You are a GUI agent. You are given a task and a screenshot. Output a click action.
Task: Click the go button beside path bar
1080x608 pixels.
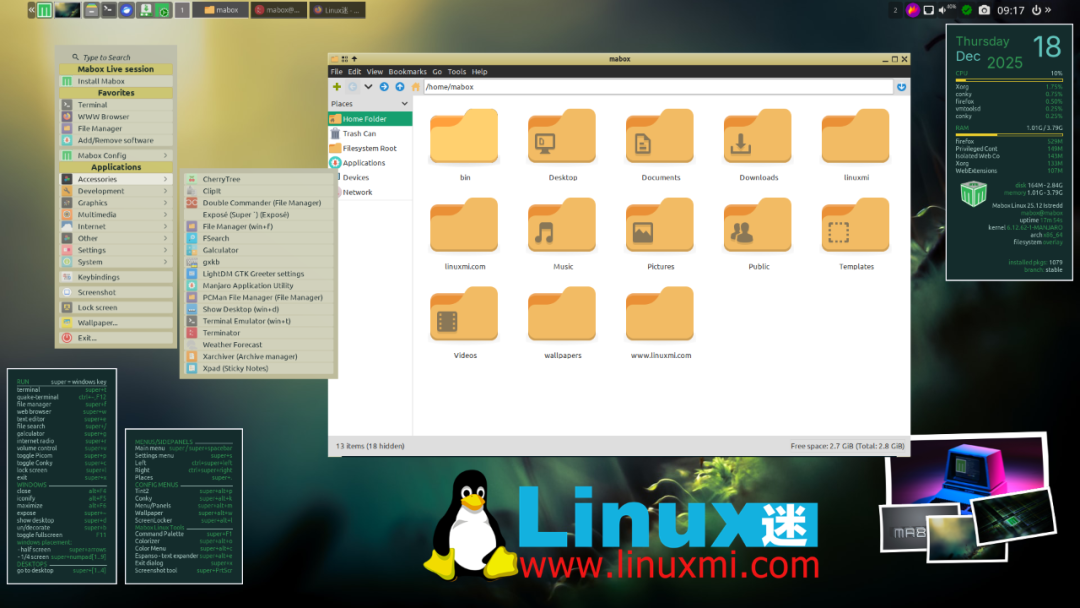pyautogui.click(x=901, y=87)
